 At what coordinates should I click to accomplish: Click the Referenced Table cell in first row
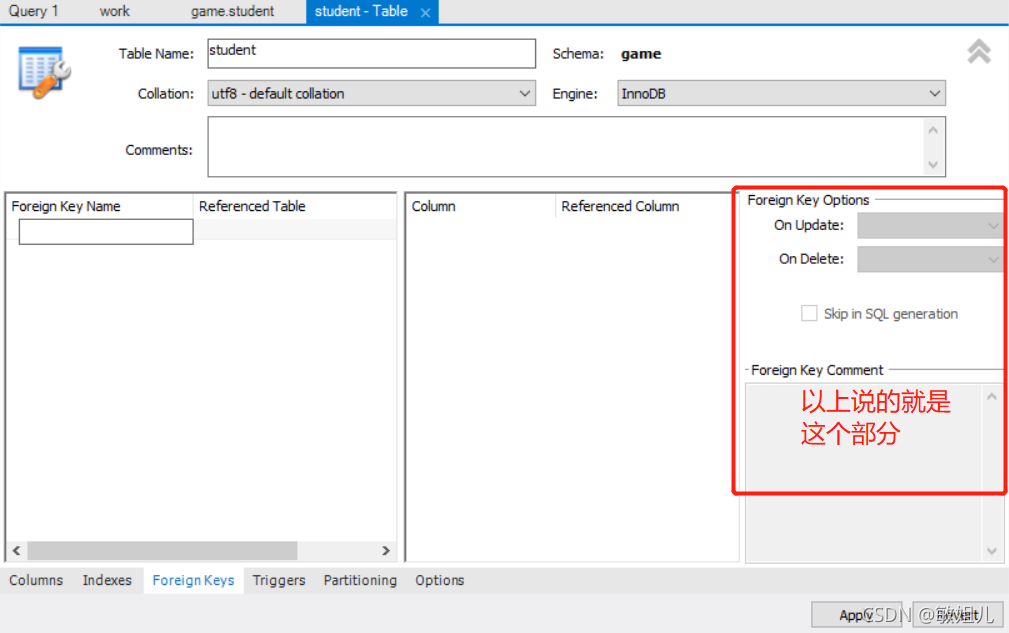(295, 230)
